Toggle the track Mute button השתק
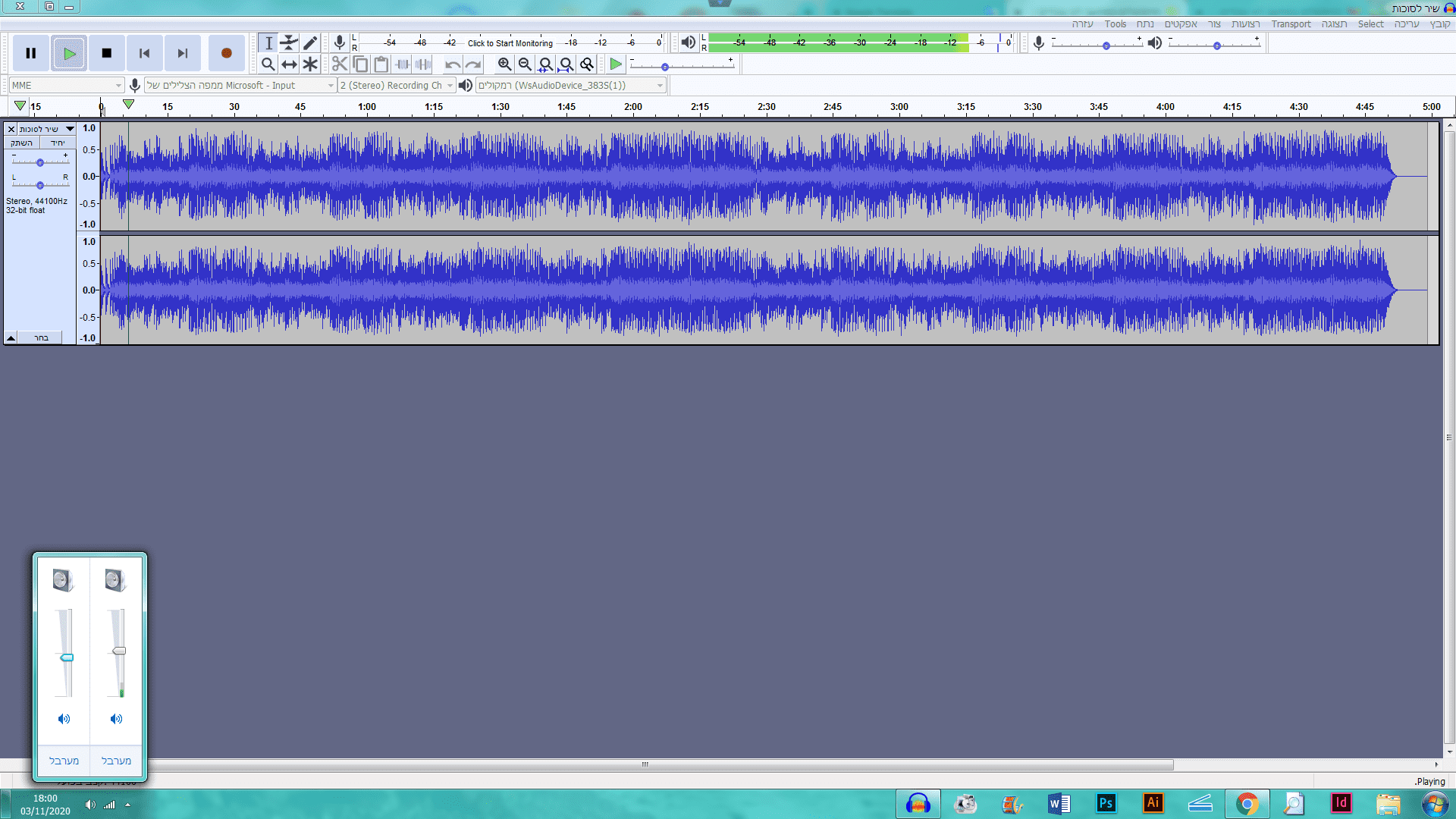 pyautogui.click(x=22, y=143)
